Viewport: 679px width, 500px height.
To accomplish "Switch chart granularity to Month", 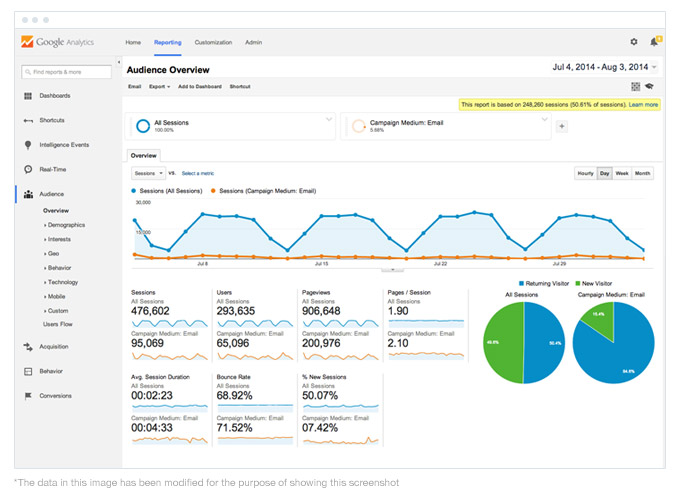I will pos(642,173).
